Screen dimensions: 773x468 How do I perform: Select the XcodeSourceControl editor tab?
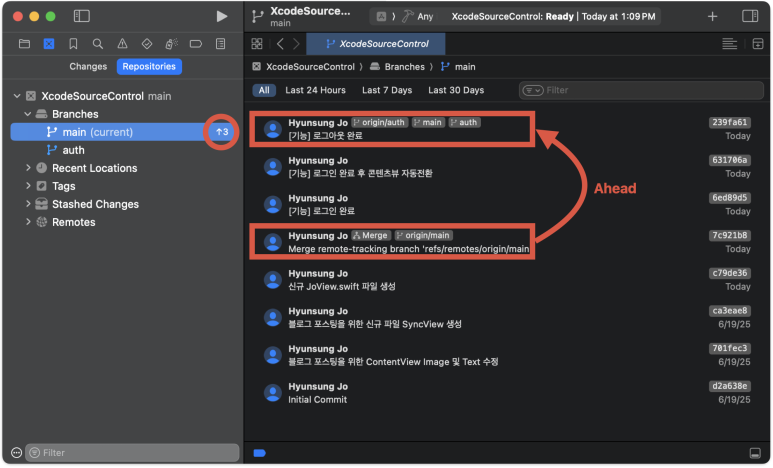(x=376, y=44)
